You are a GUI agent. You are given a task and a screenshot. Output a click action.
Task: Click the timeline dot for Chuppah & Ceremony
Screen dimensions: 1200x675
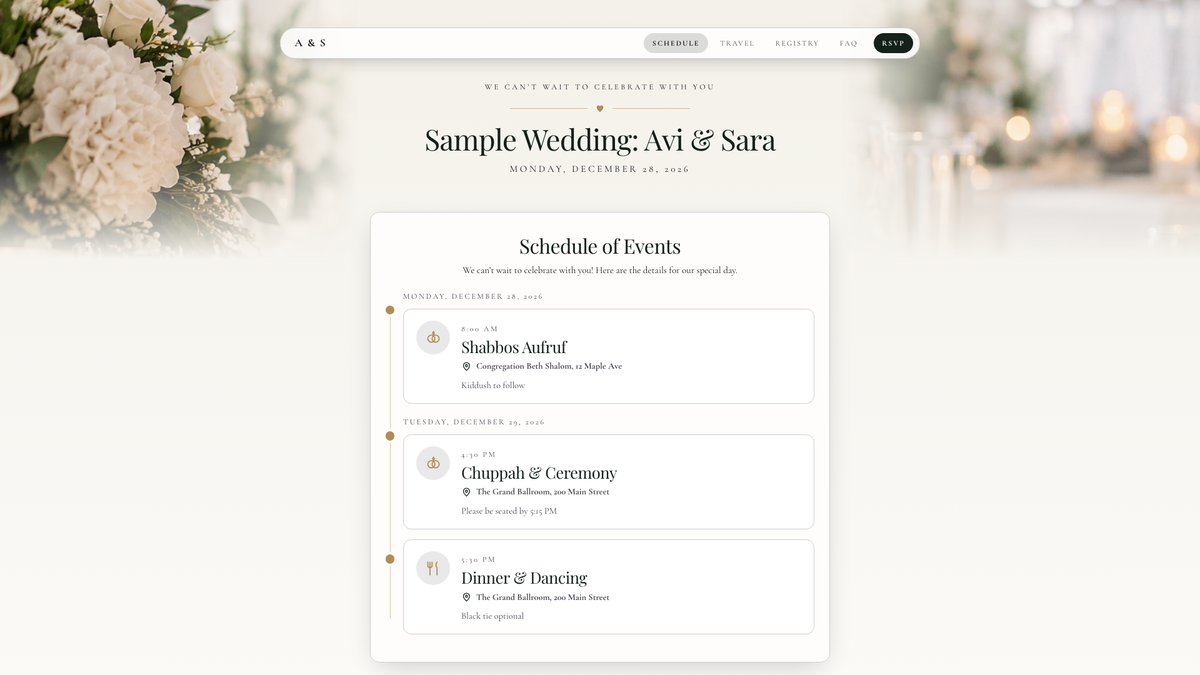coord(390,436)
